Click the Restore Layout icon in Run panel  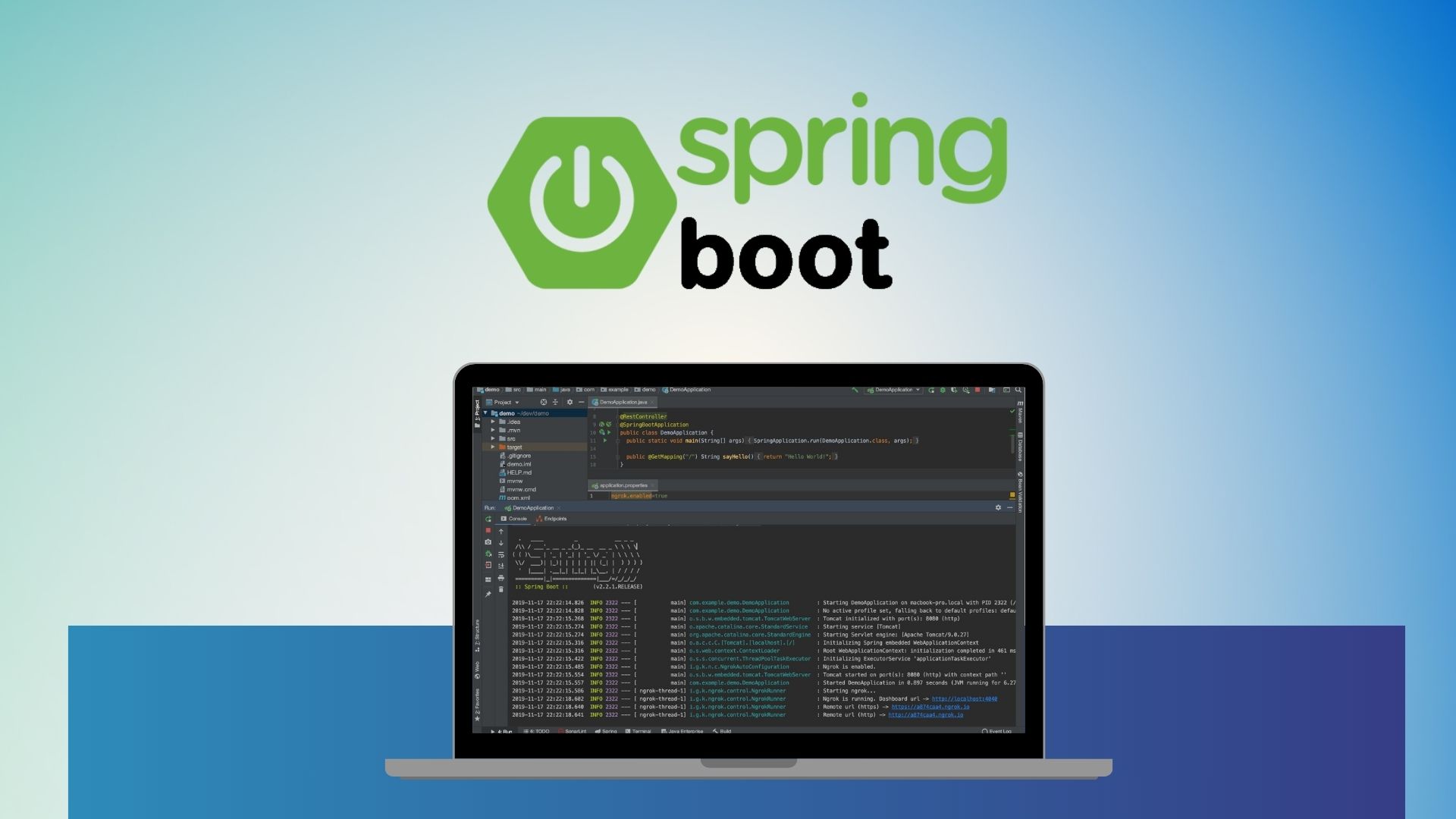[488, 579]
